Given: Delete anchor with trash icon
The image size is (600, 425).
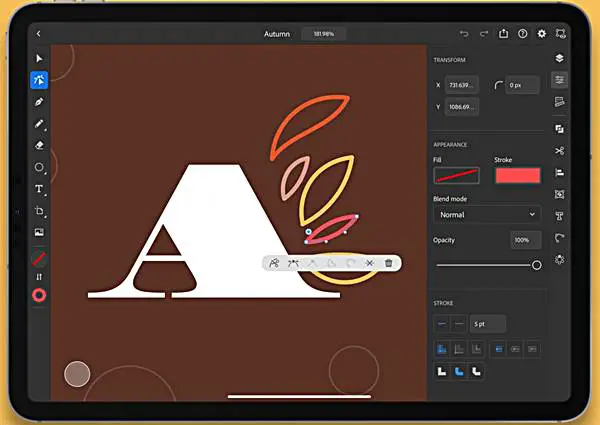Looking at the screenshot, I should coord(388,263).
